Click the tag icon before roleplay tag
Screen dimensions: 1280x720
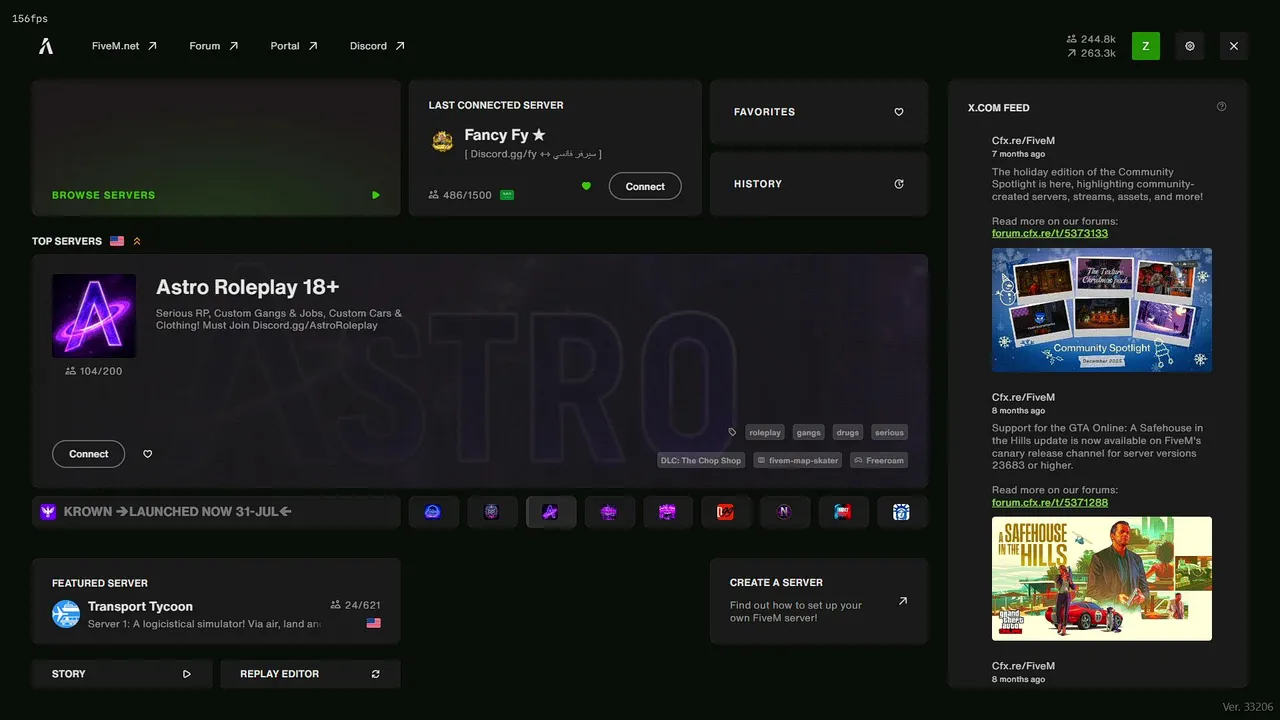click(x=732, y=433)
